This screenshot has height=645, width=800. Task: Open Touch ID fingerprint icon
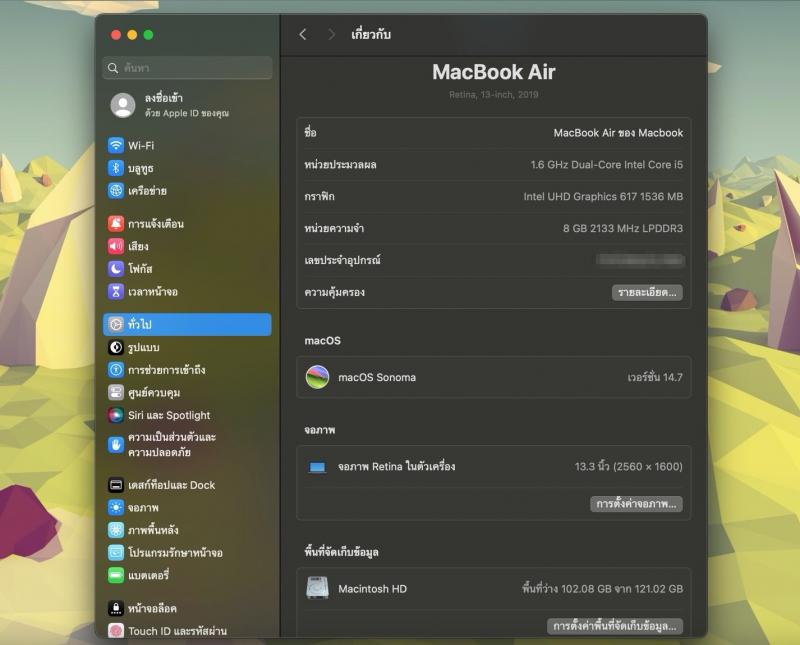click(116, 631)
